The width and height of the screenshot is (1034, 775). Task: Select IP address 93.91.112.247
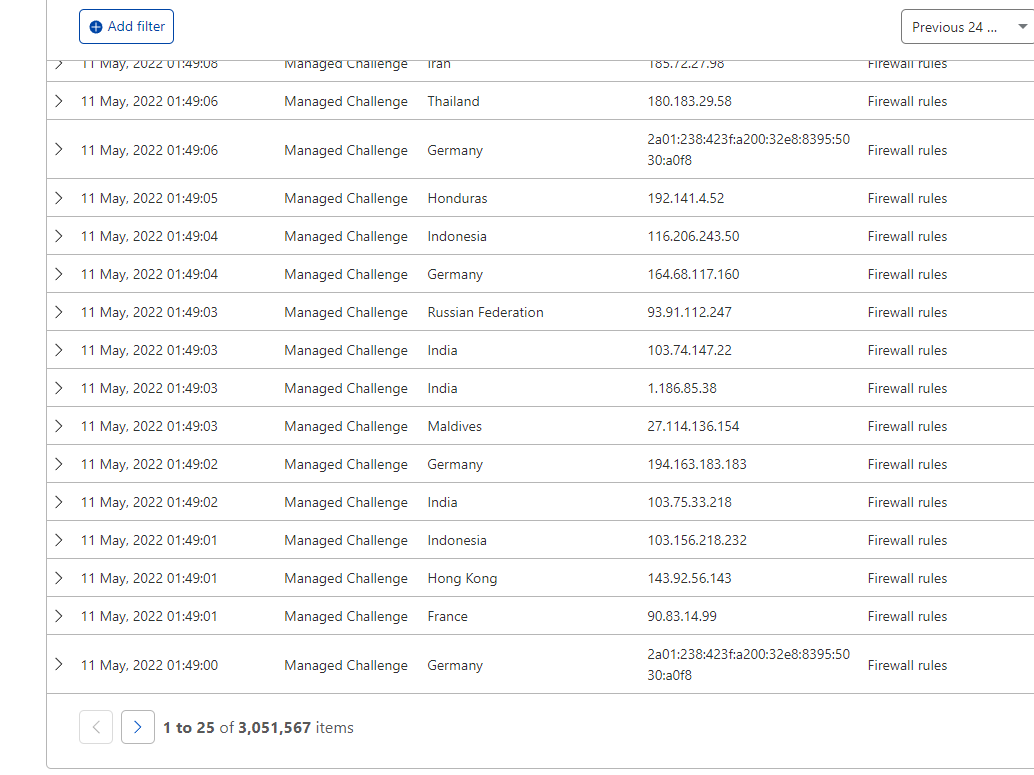point(689,312)
